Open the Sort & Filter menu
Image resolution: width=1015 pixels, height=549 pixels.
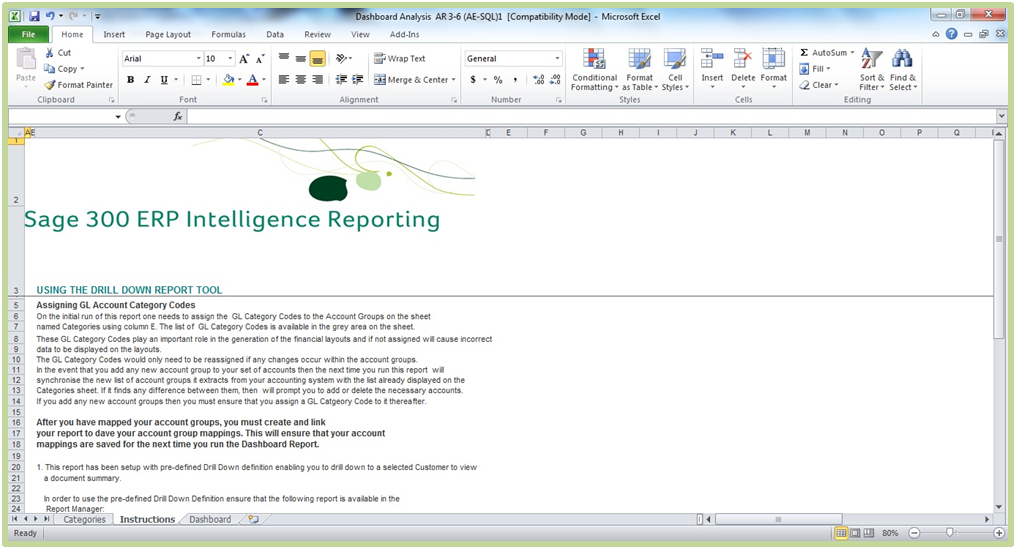pos(871,70)
